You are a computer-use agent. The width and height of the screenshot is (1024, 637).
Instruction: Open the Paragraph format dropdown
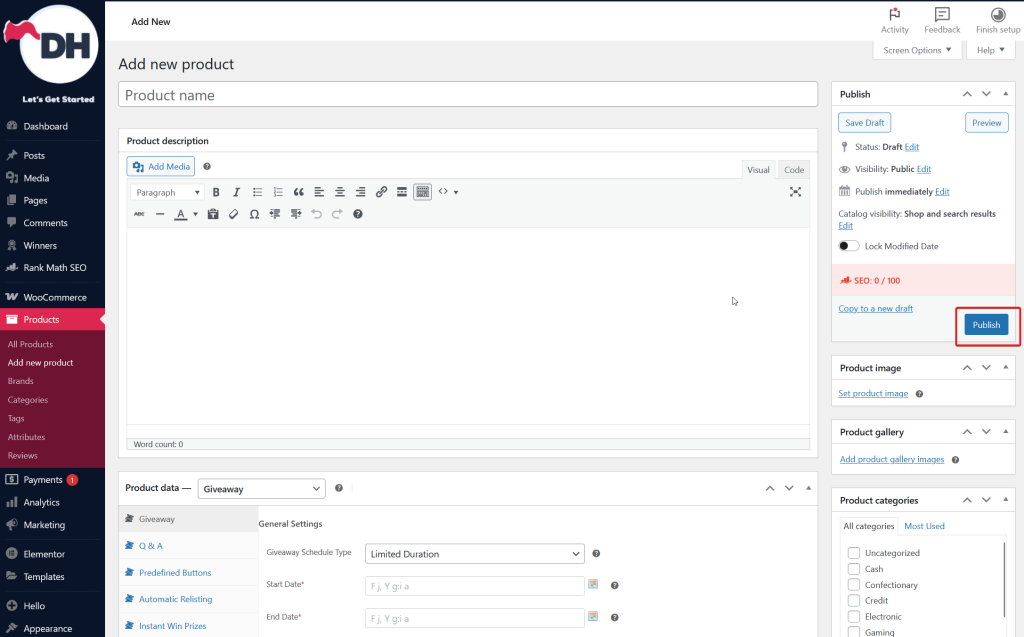tap(167, 192)
